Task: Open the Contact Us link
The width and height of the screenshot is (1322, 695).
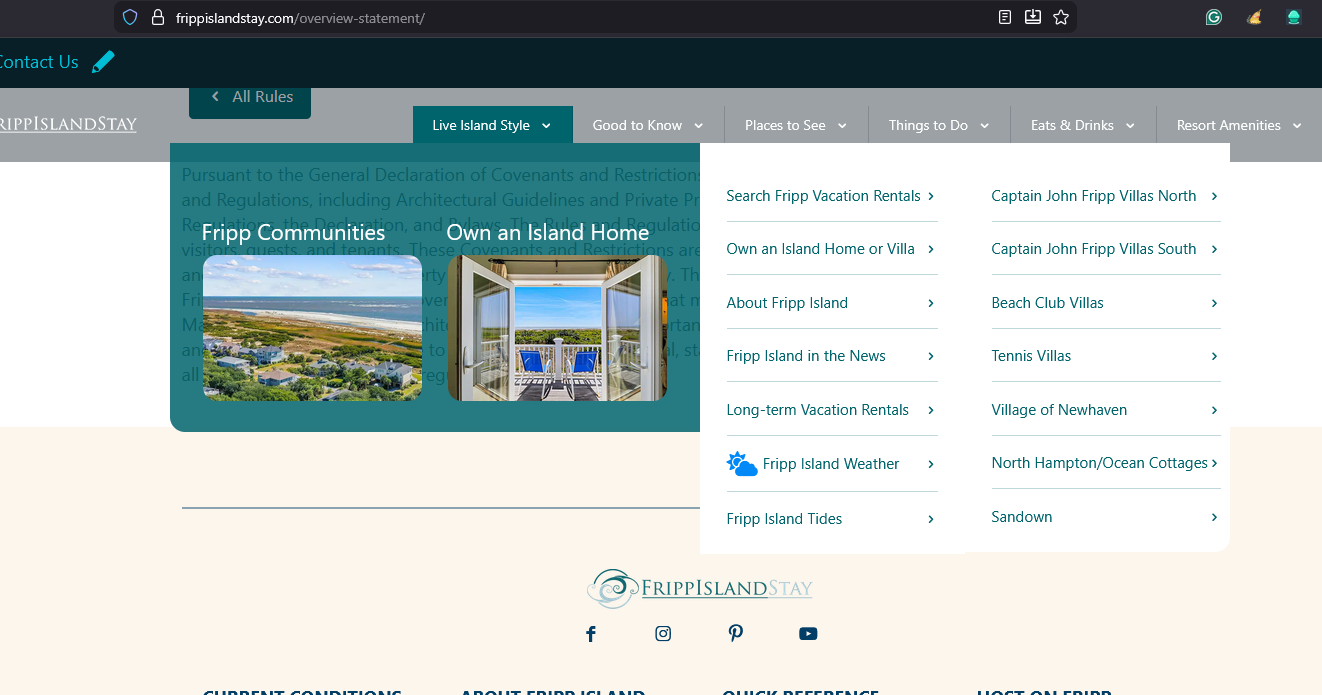Action: click(38, 62)
